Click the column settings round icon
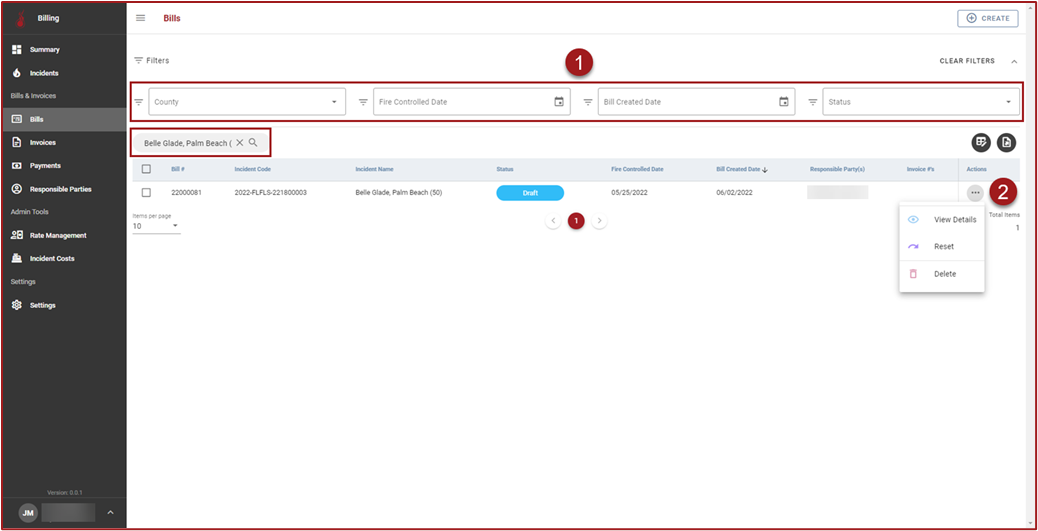The height and width of the screenshot is (531, 1038). click(x=982, y=143)
